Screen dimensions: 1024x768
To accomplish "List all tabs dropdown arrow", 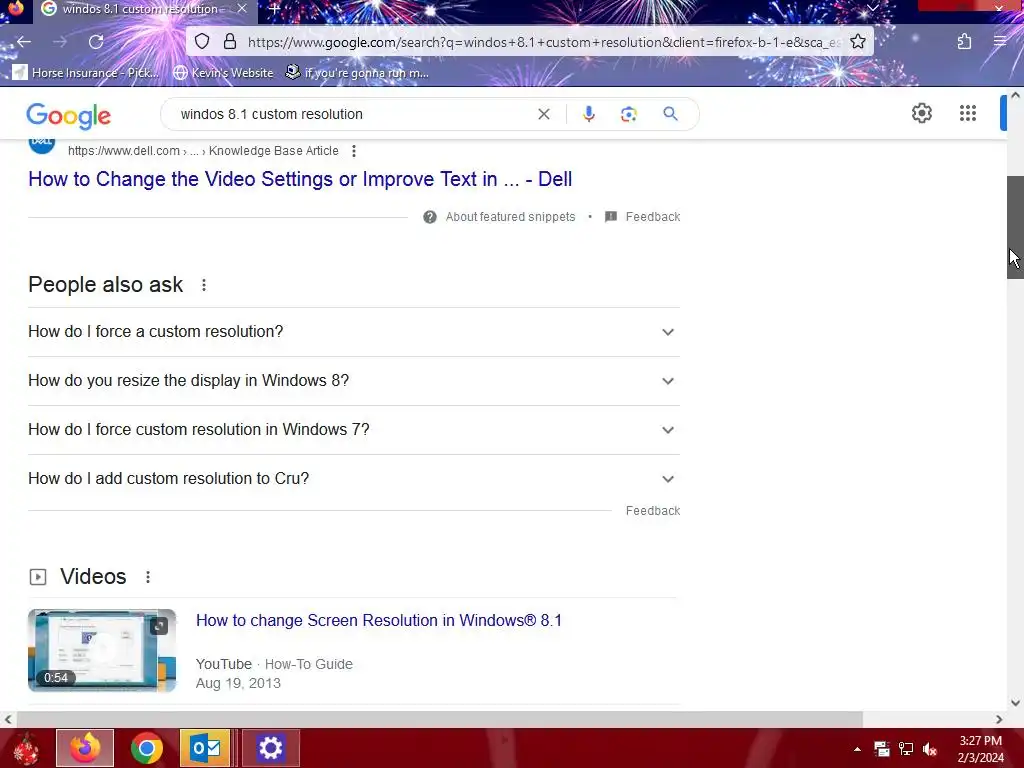I will (872, 8).
